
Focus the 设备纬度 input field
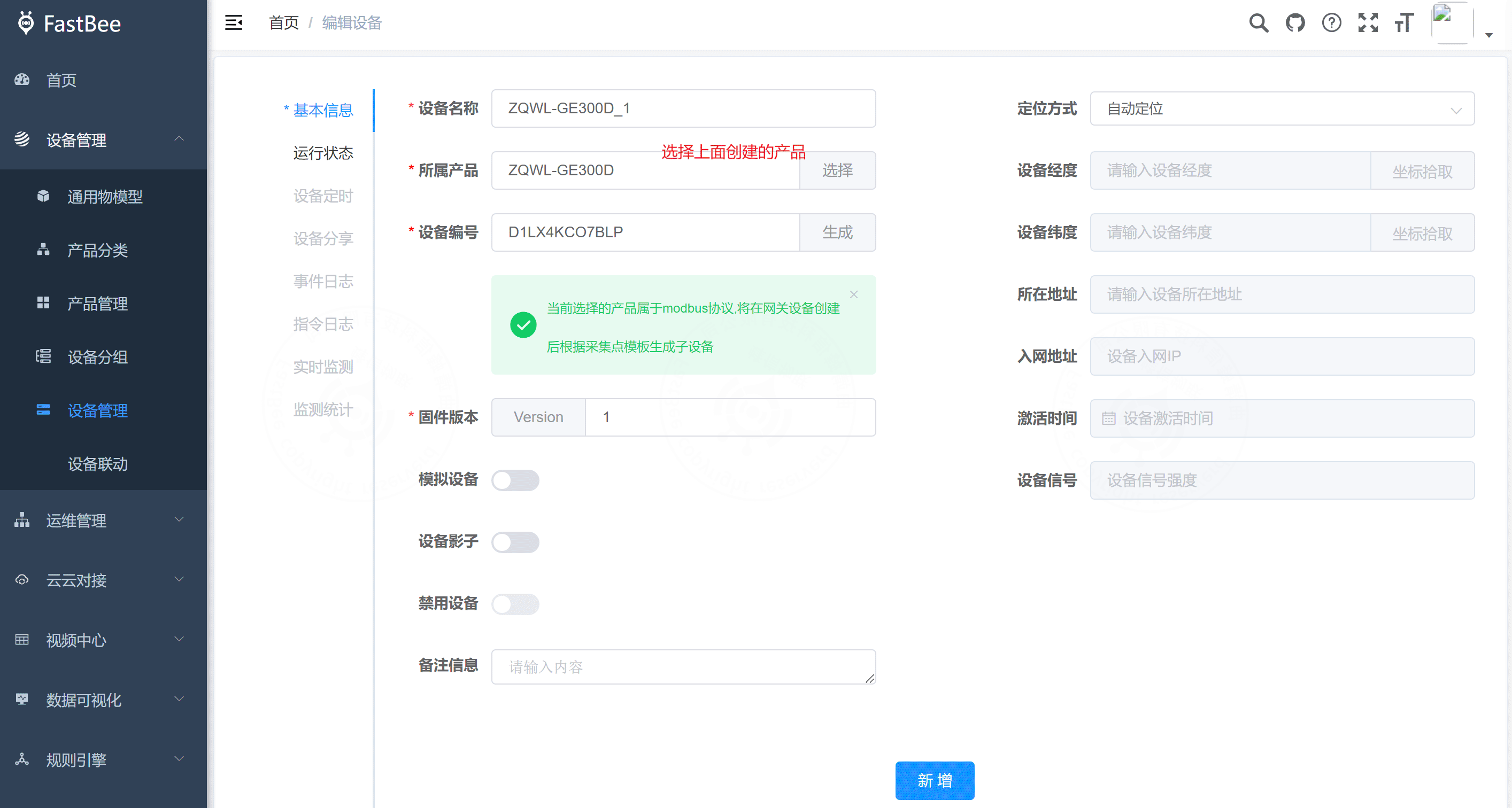click(1230, 232)
